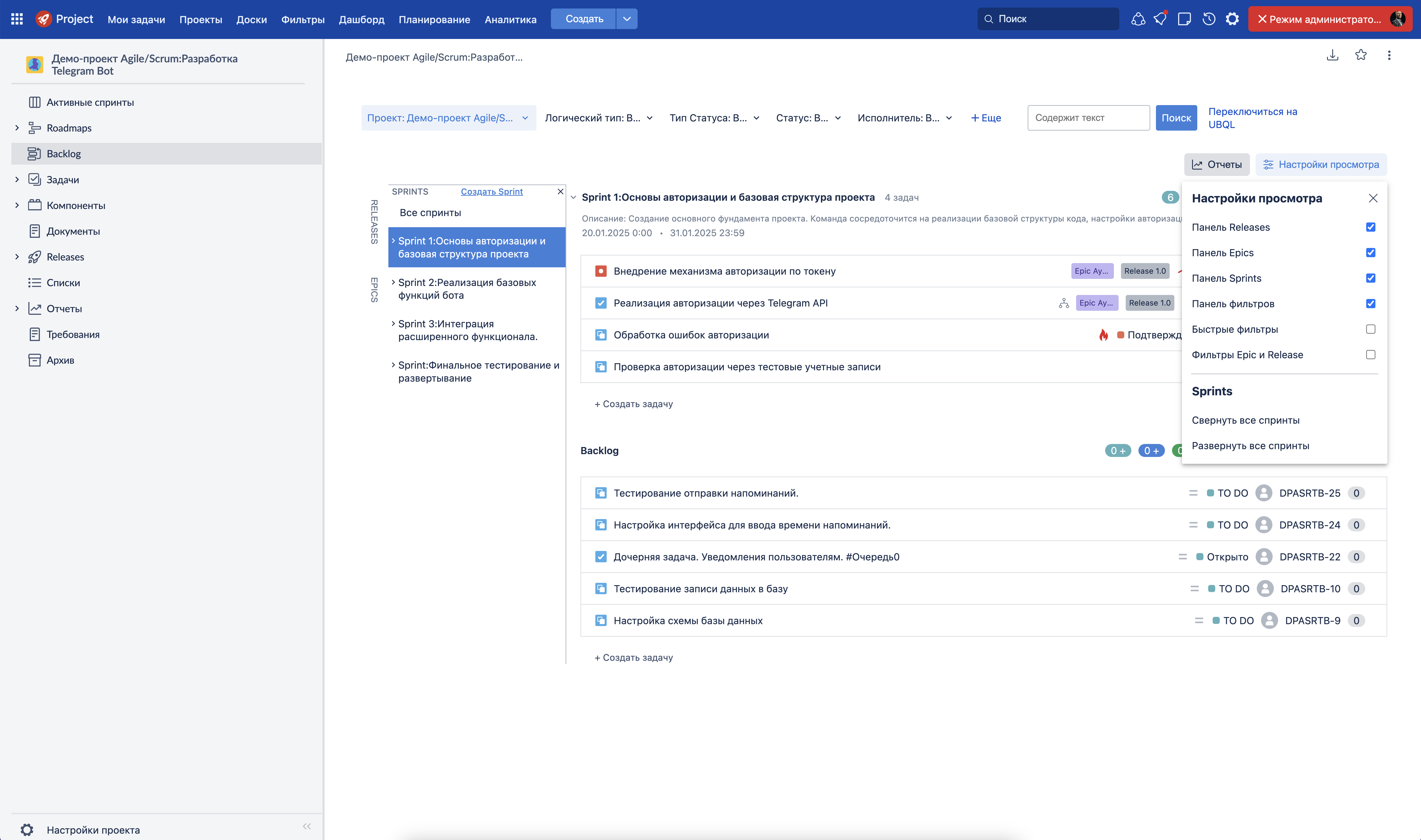Click the Epic Ау... tag on Внедрение механизма
Image resolution: width=1421 pixels, height=840 pixels.
click(1092, 271)
